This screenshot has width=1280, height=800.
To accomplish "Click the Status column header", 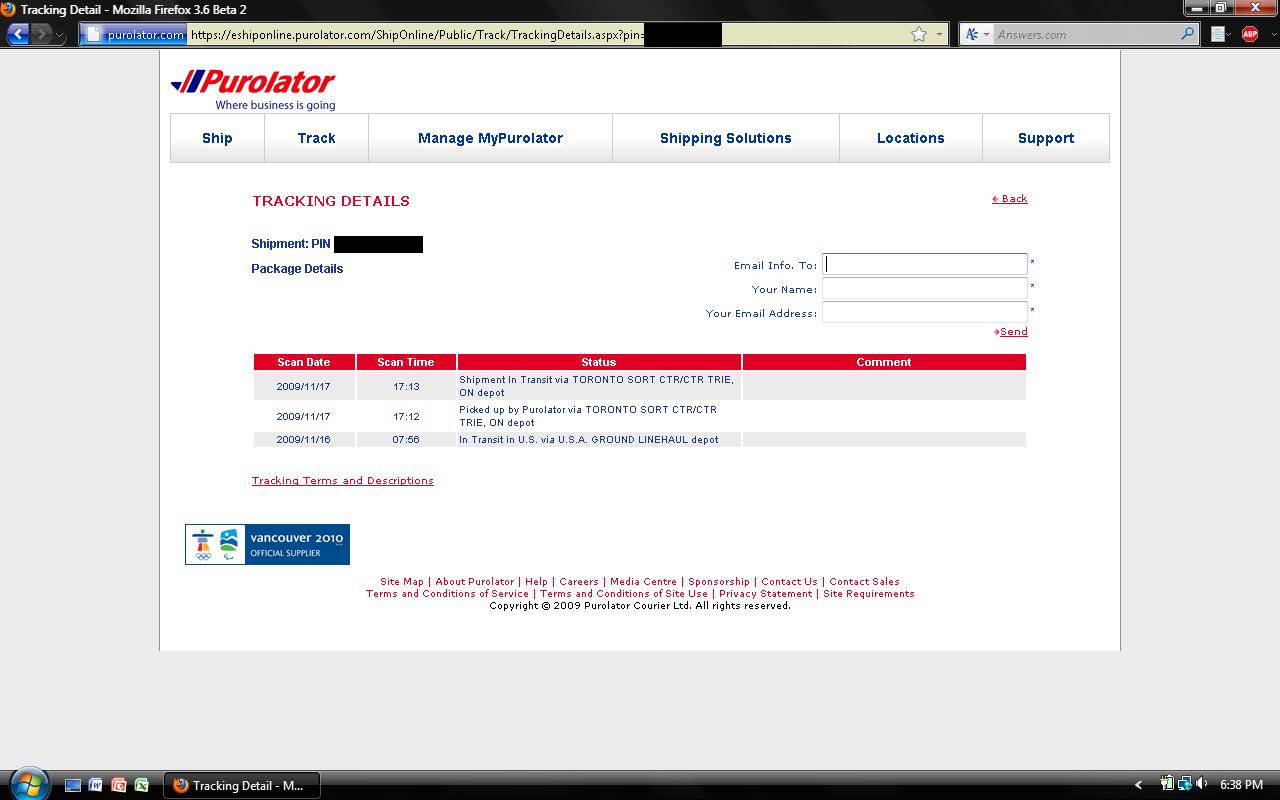I will pos(599,362).
